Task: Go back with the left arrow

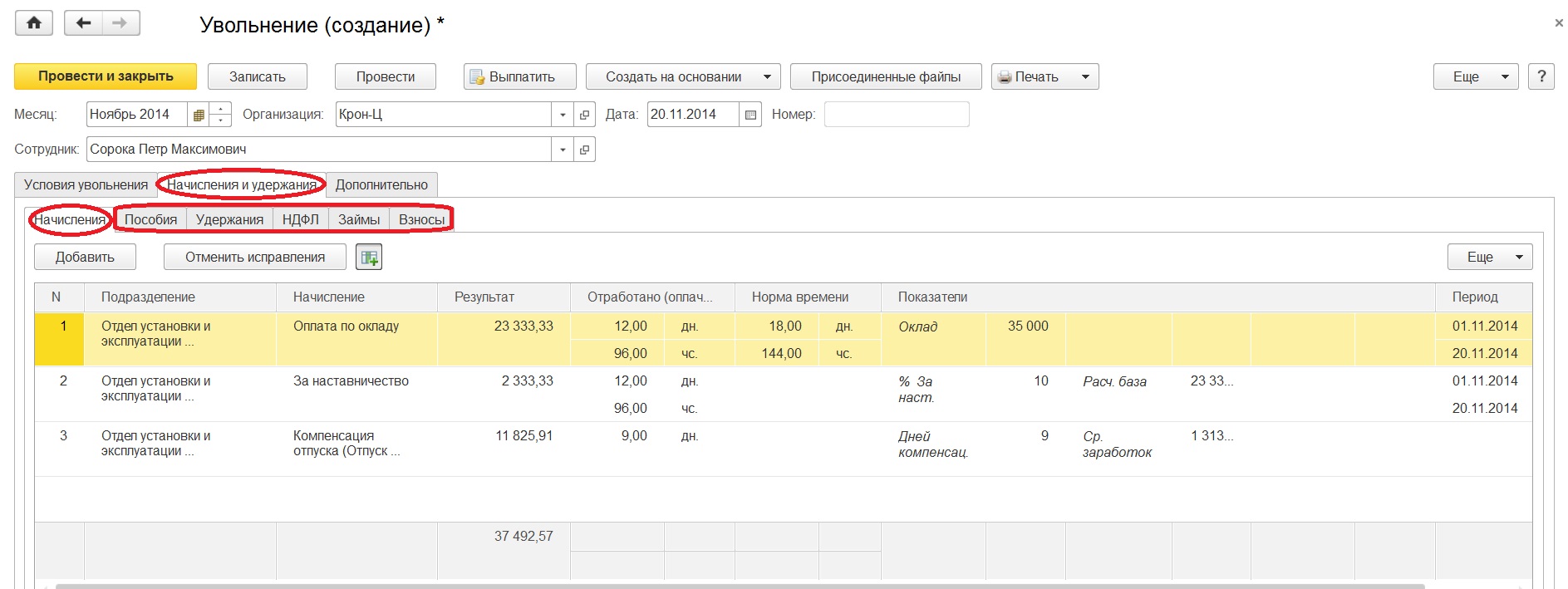Action: (83, 23)
